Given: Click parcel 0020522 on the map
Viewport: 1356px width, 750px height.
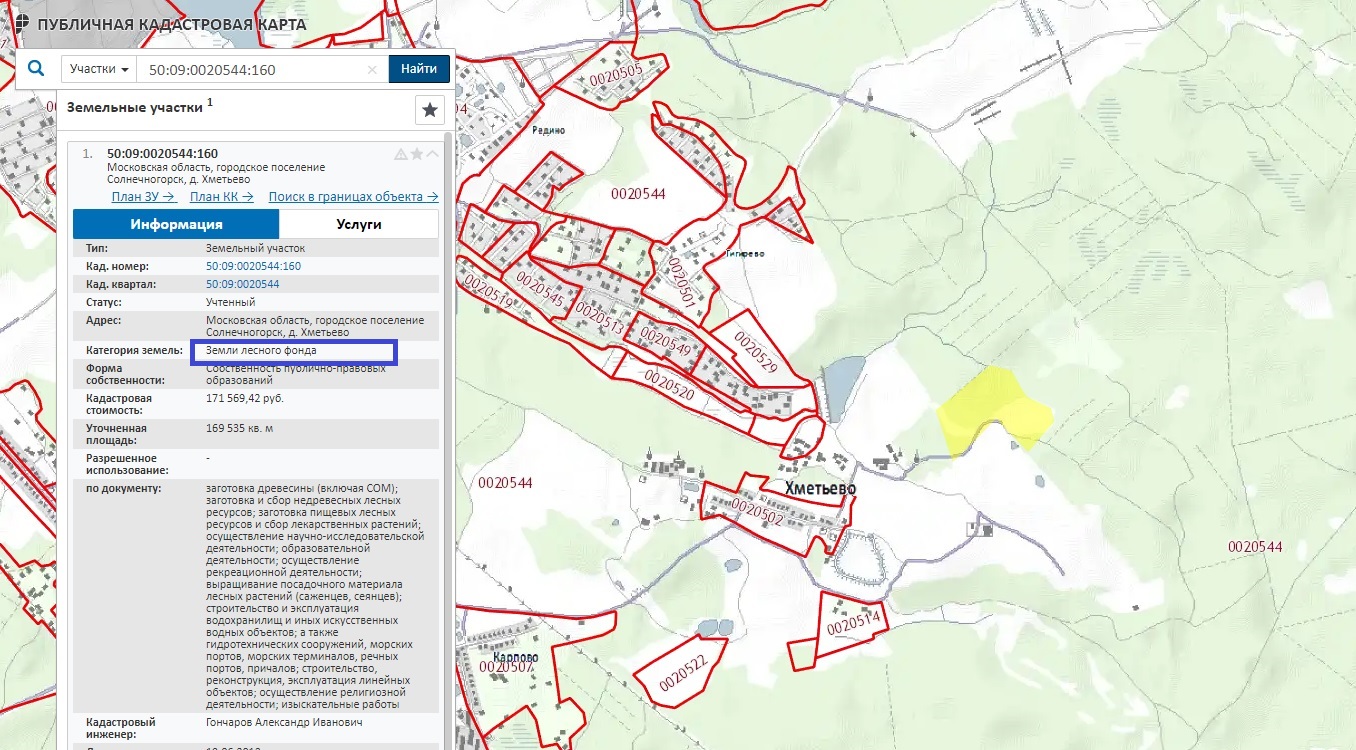Looking at the screenshot, I should pyautogui.click(x=683, y=664).
